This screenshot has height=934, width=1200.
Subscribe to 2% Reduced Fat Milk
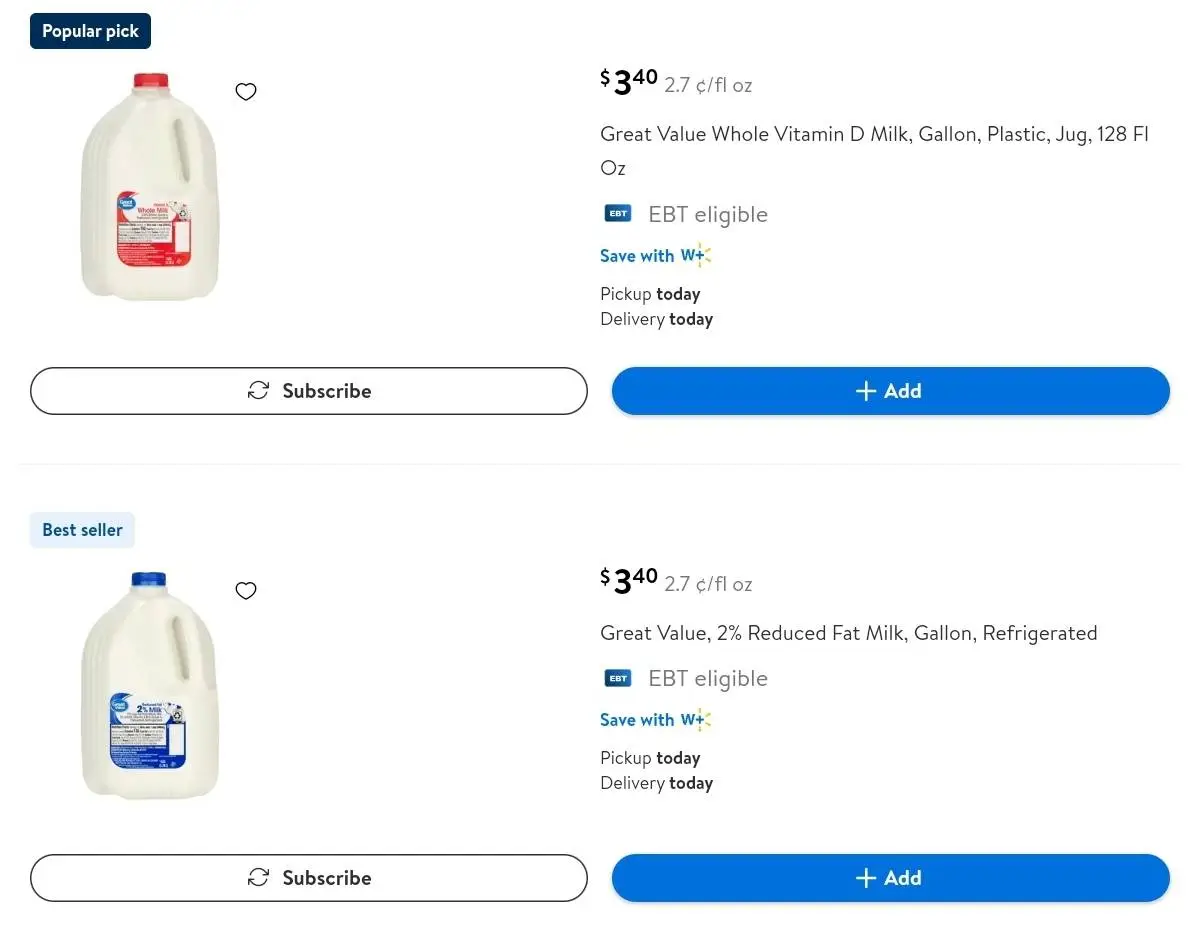(309, 878)
